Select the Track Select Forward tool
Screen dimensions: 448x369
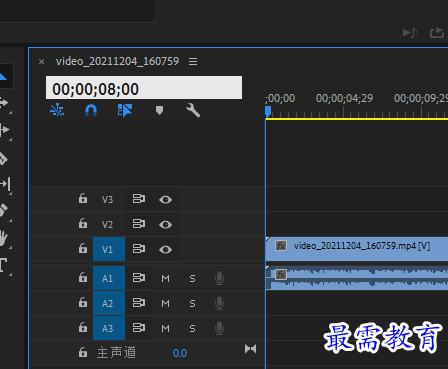click(x=4, y=103)
